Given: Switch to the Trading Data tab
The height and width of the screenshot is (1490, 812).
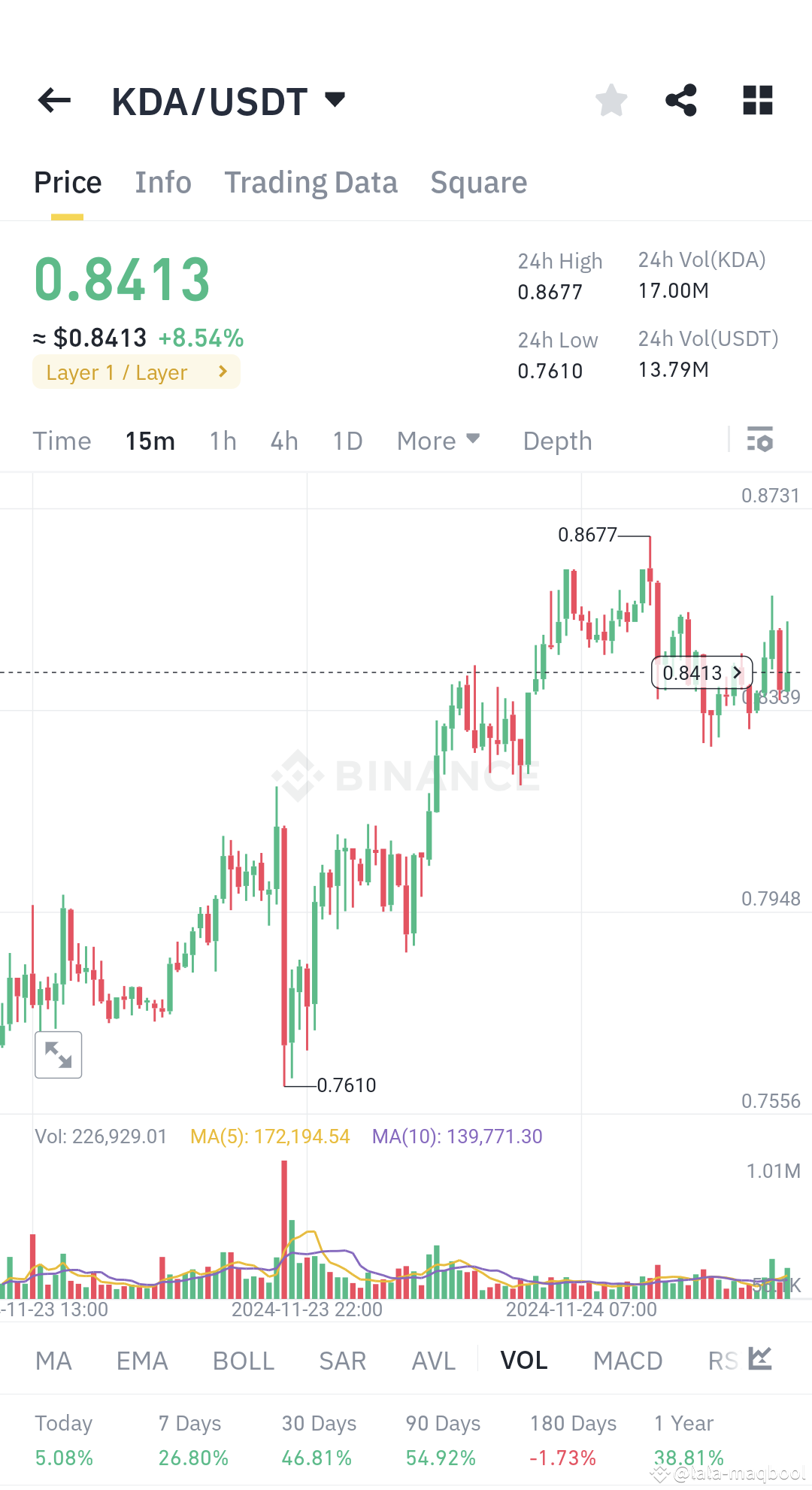Looking at the screenshot, I should point(311,181).
